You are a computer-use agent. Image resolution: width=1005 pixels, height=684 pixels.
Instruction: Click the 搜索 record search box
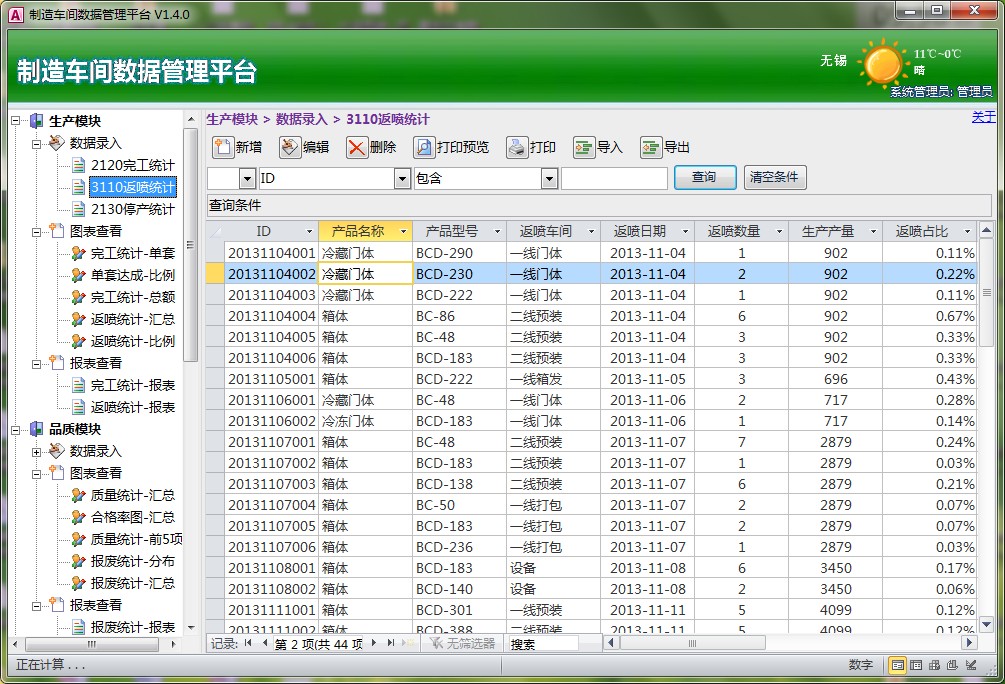(543, 644)
